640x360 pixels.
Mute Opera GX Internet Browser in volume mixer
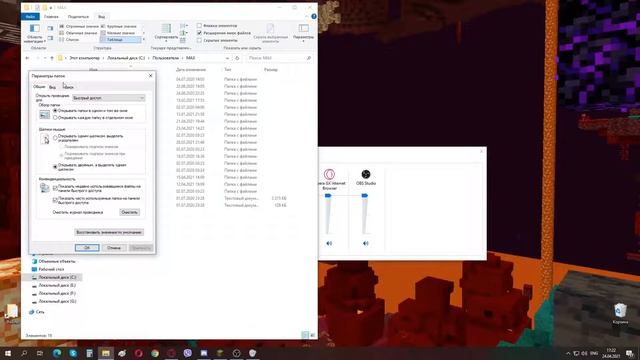(329, 243)
